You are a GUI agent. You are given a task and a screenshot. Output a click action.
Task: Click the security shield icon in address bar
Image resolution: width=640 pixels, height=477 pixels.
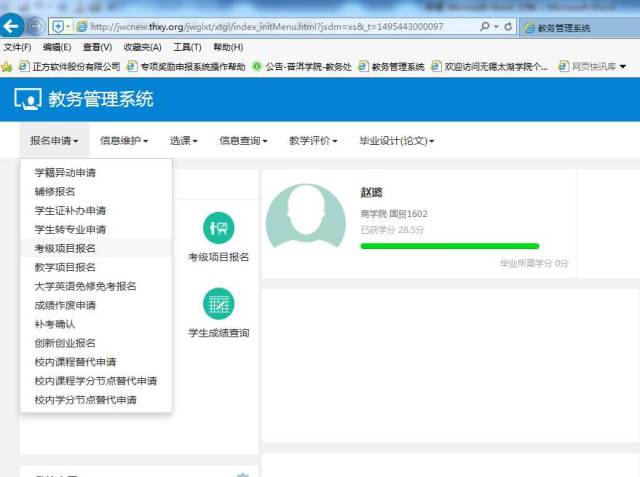[58, 27]
